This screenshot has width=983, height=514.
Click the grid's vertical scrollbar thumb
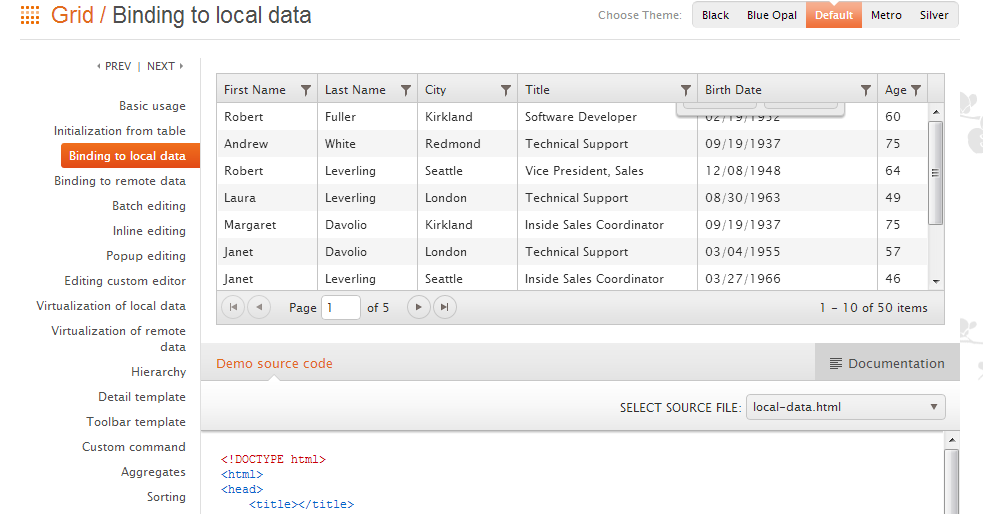935,172
